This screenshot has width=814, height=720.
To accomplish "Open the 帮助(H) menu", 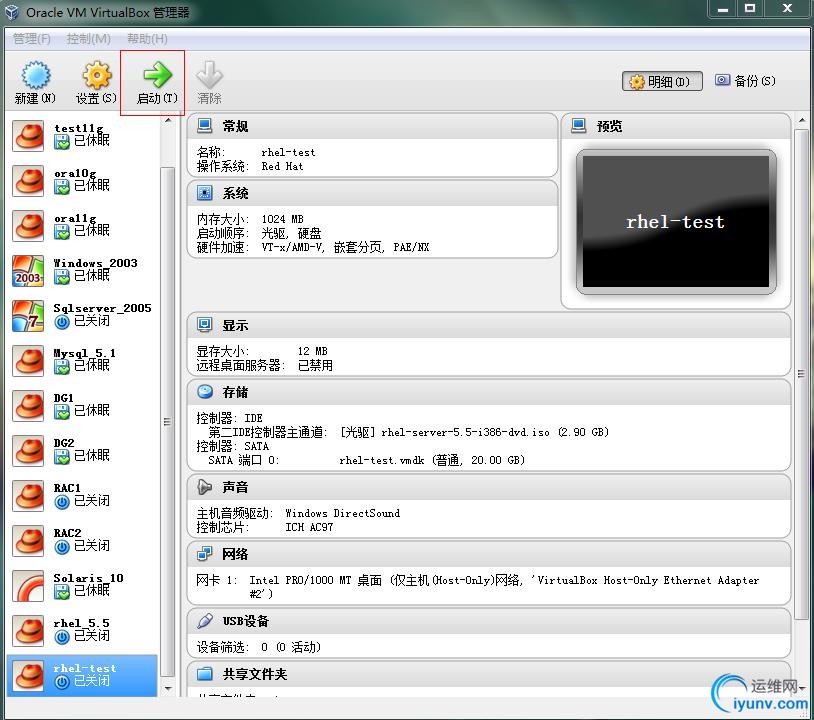I will (x=147, y=39).
